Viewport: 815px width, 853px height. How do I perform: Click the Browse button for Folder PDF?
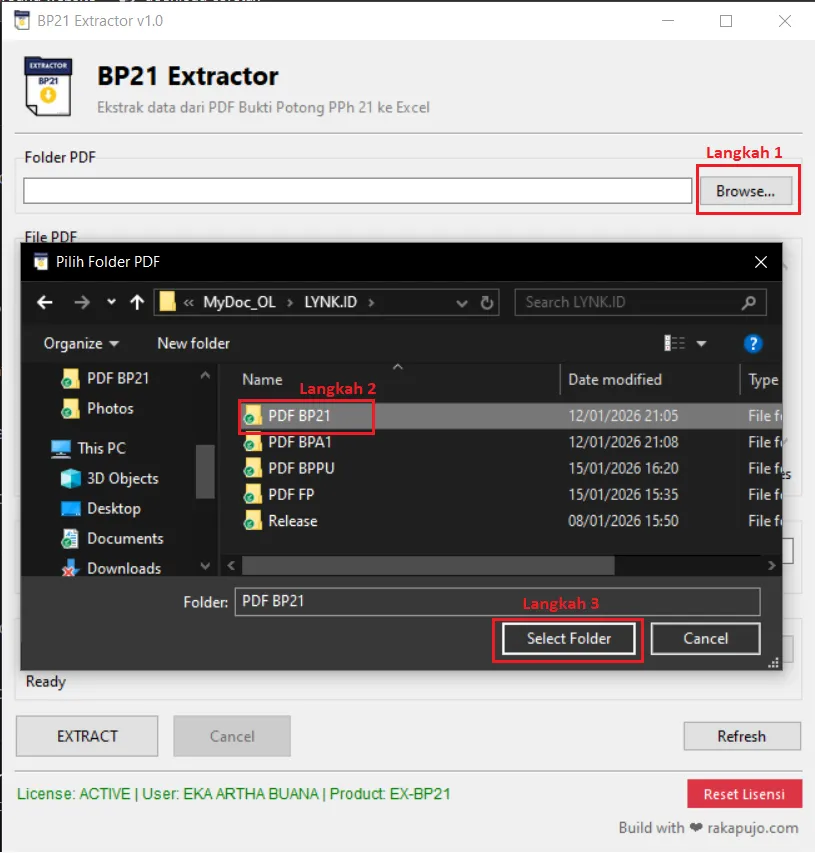(x=745, y=190)
